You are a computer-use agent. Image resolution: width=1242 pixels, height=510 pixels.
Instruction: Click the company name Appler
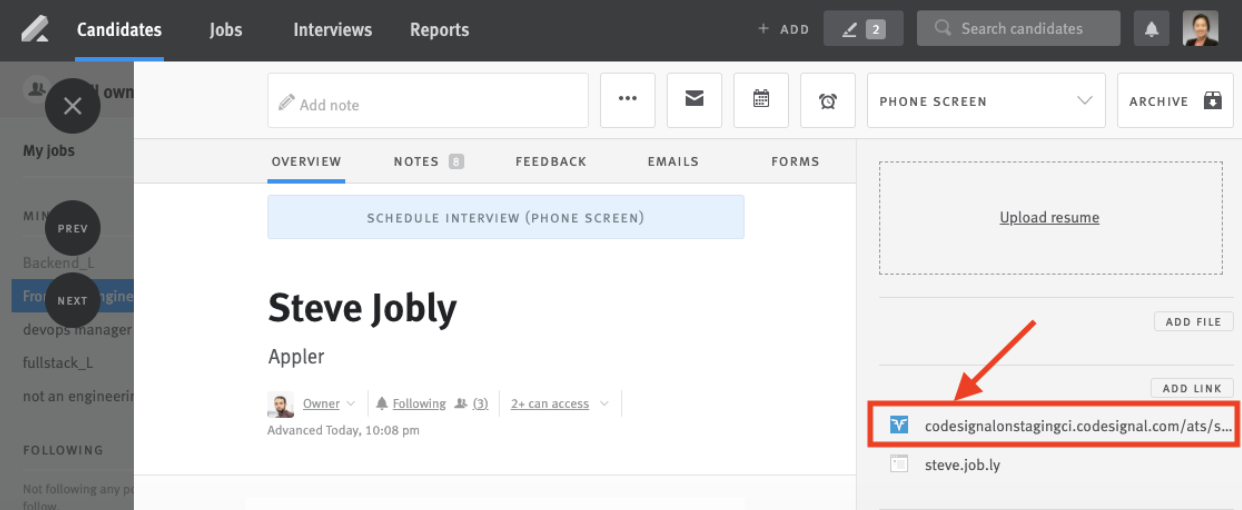pos(296,357)
